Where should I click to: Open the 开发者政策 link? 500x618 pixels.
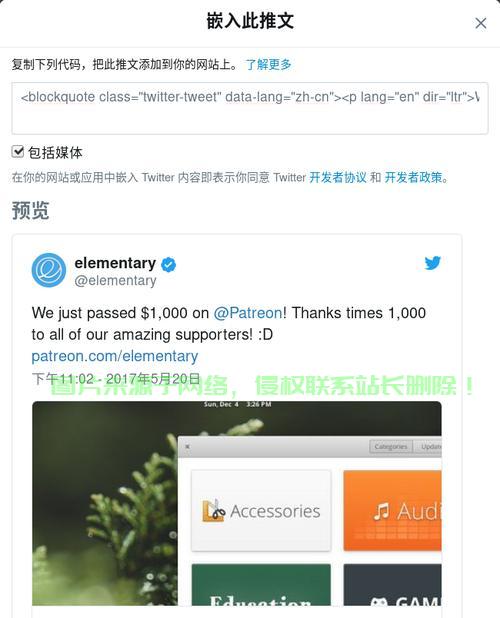[x=413, y=177]
